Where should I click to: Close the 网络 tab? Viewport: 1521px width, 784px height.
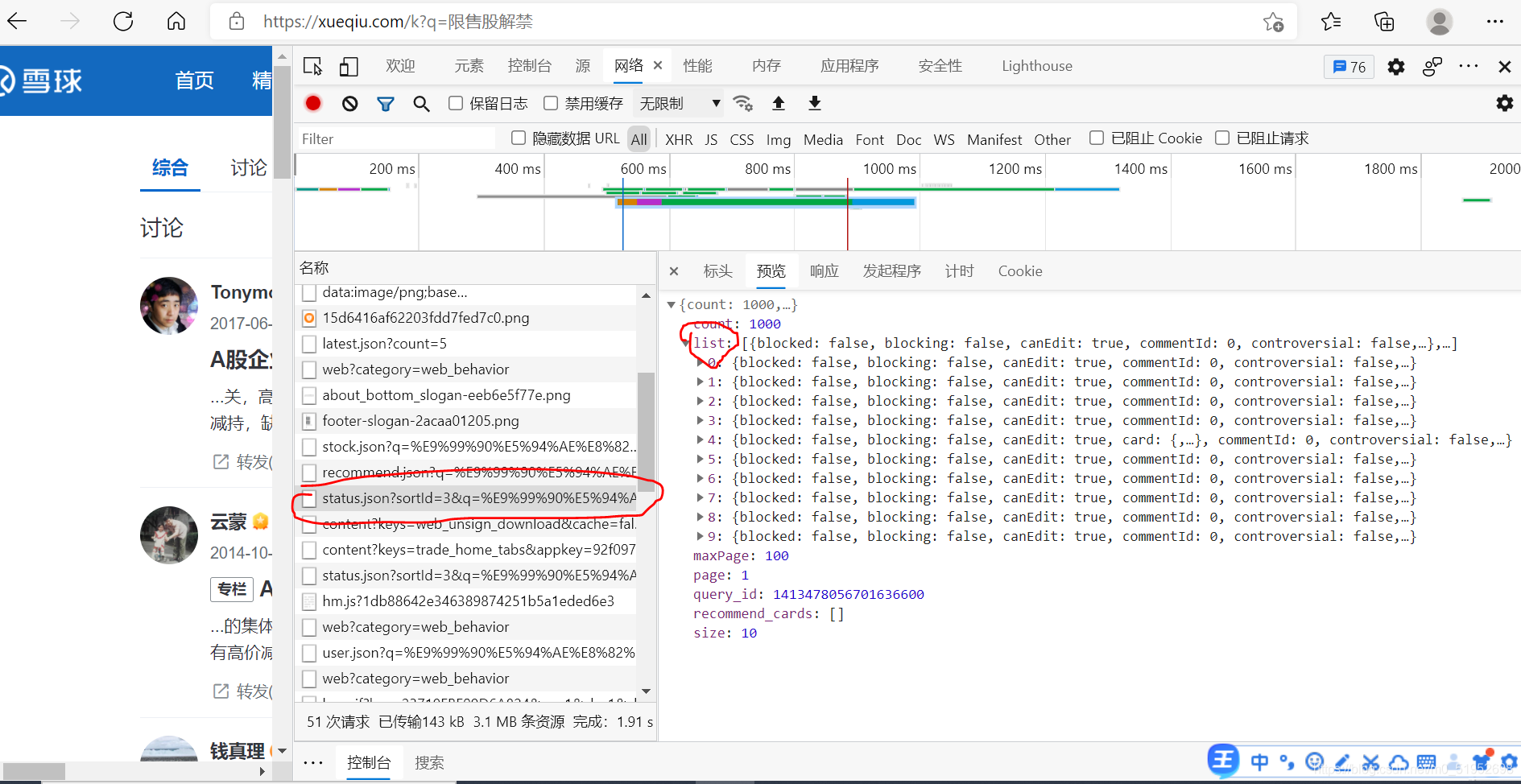[x=658, y=65]
